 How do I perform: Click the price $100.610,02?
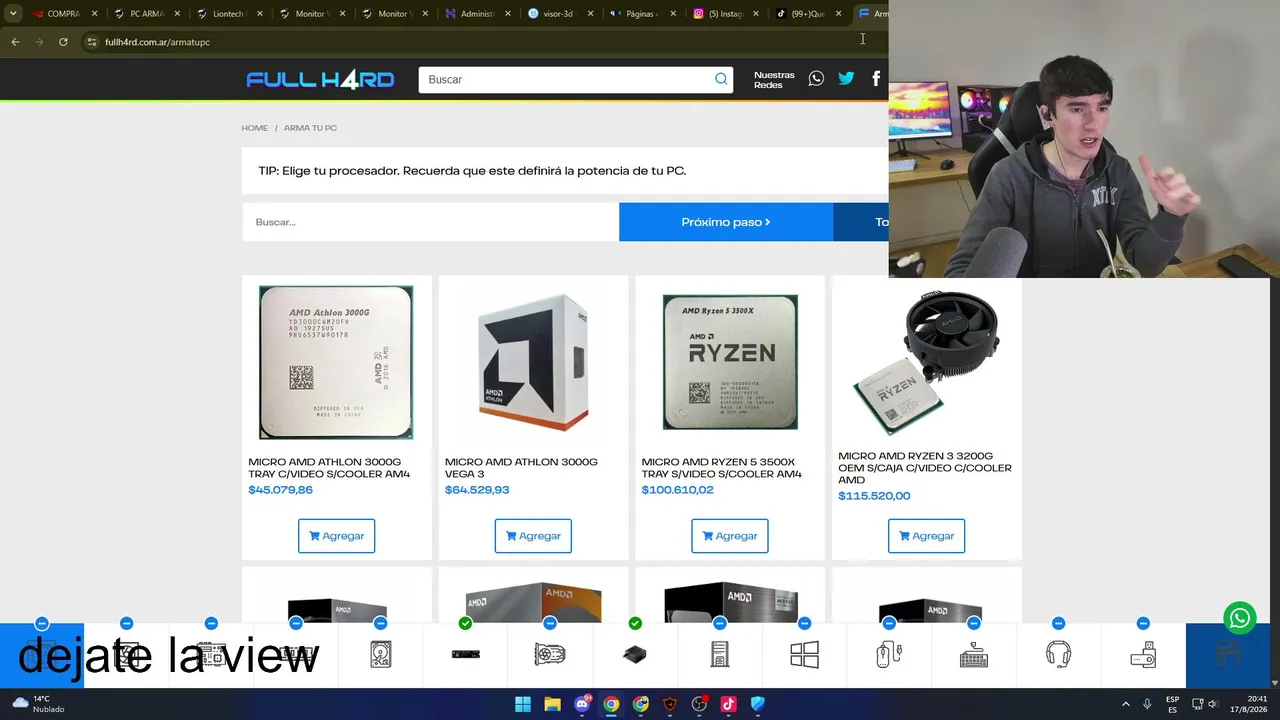coord(677,490)
